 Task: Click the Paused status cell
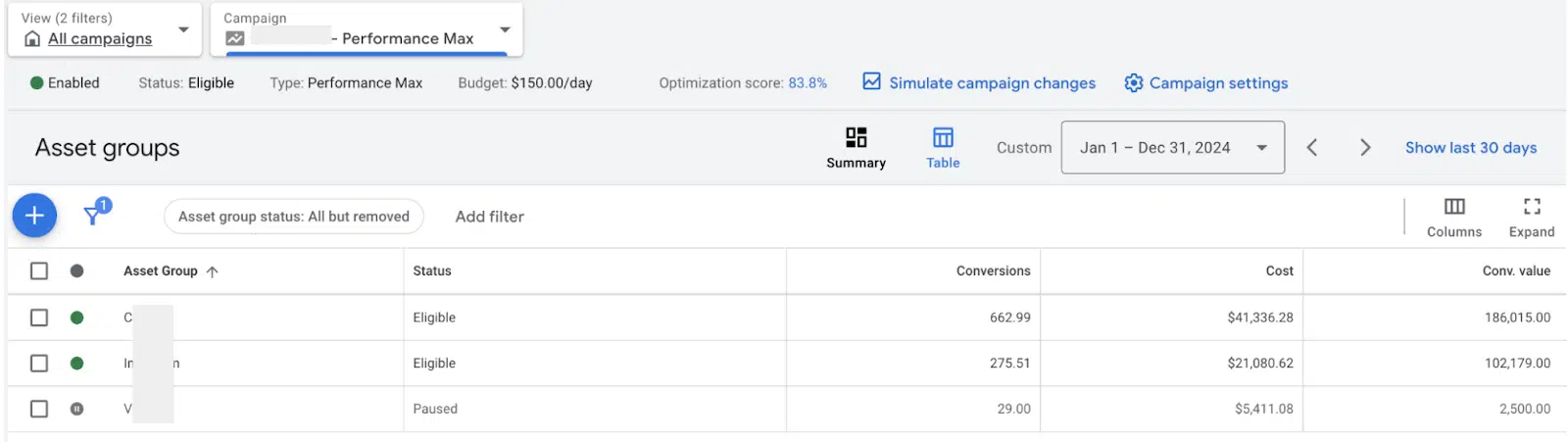click(435, 409)
